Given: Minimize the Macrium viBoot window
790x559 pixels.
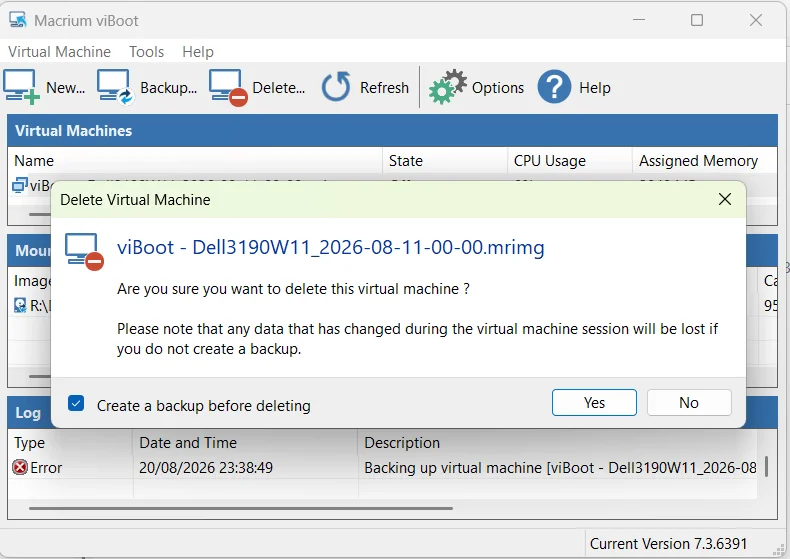Looking at the screenshot, I should 639,20.
